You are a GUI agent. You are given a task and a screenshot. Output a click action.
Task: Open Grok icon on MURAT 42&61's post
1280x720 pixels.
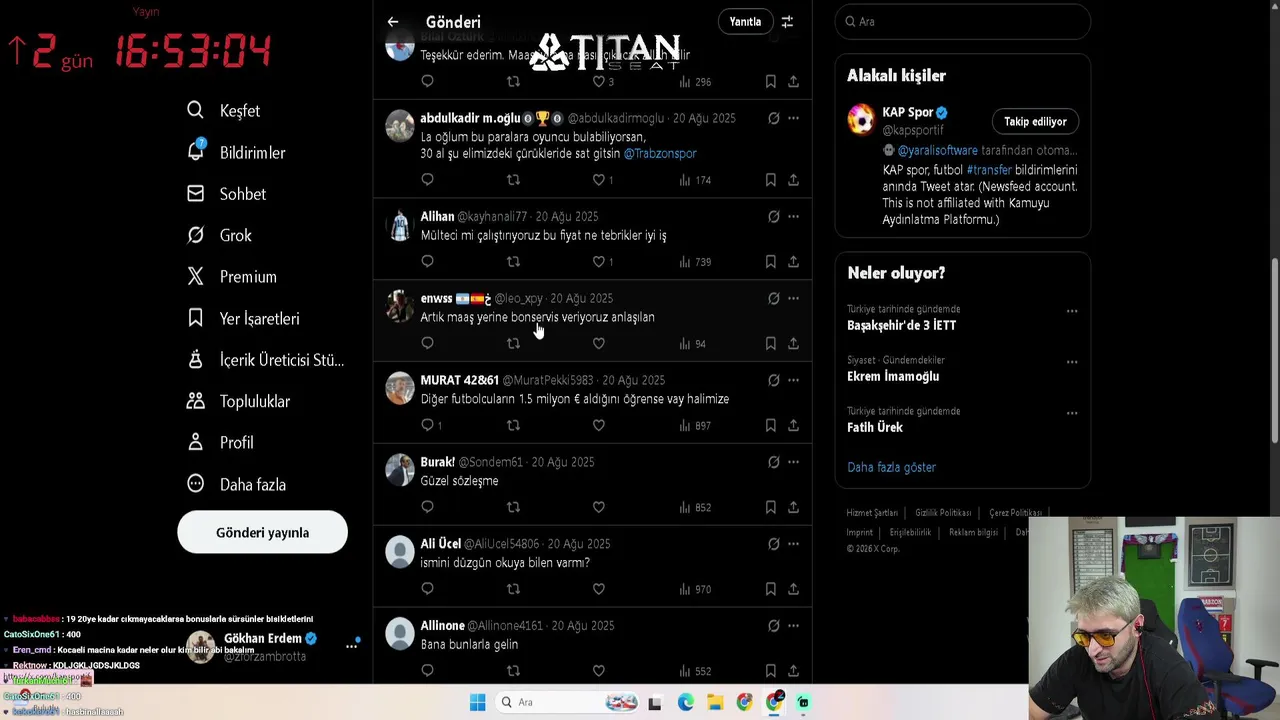[773, 380]
